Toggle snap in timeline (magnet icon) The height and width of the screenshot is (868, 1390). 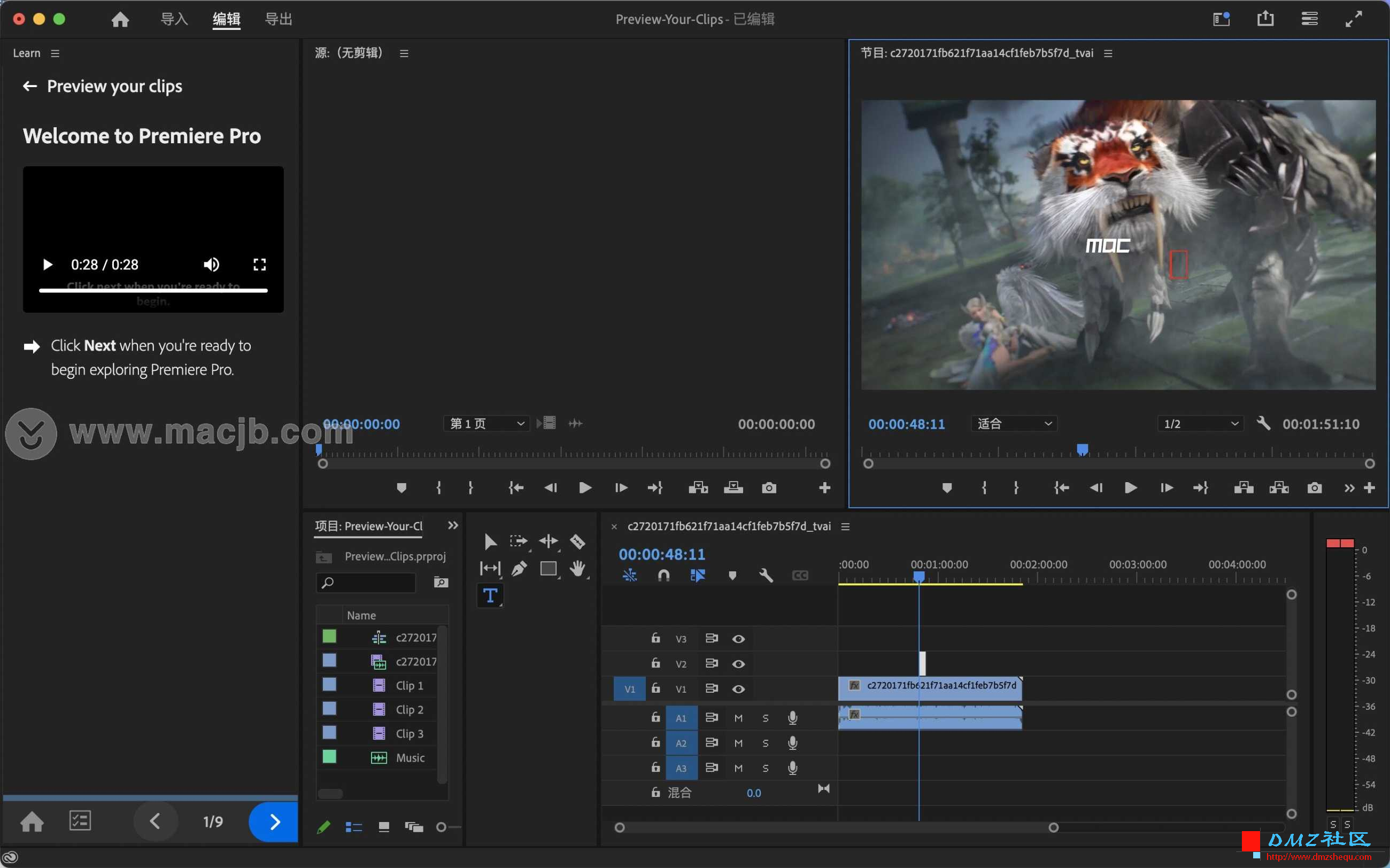pos(663,575)
